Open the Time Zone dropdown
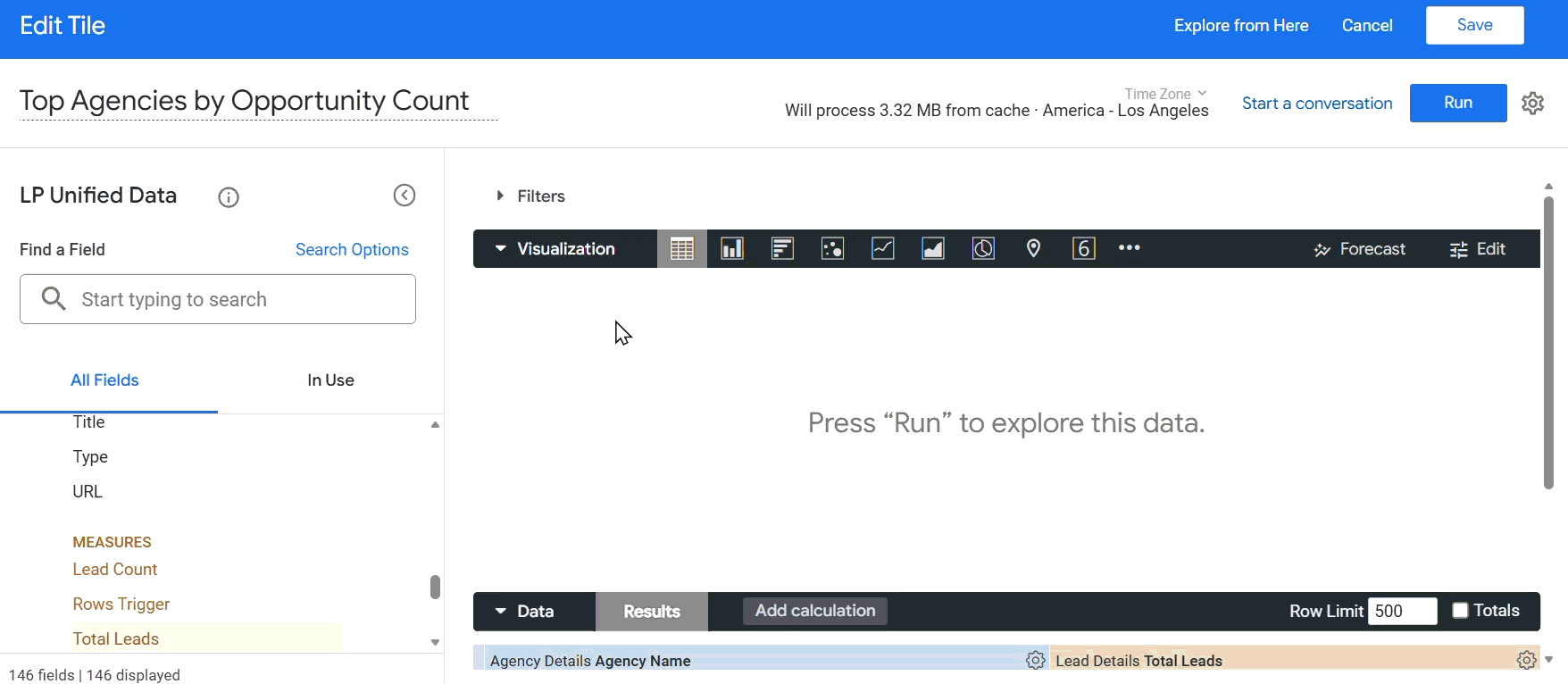Image resolution: width=1568 pixels, height=684 pixels. coord(1166,94)
